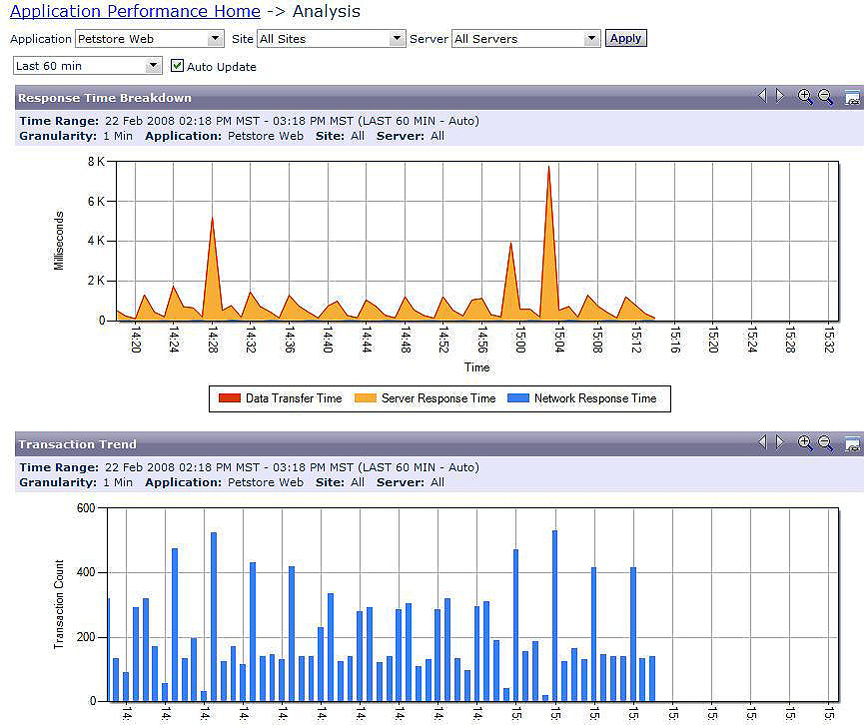
Task: Click the Network Response Time legend swatch
Action: tap(518, 399)
